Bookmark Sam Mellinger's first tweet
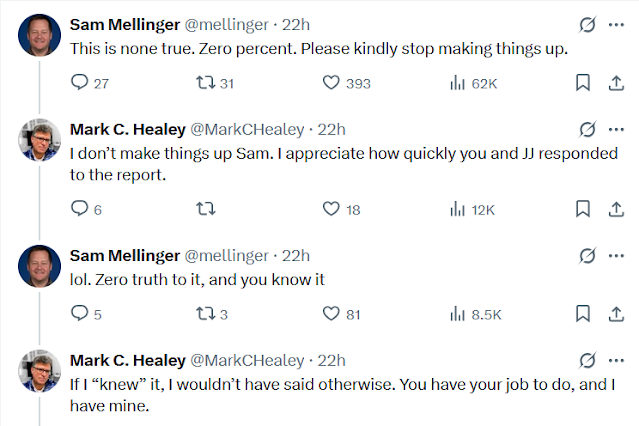Viewport: 639px width, 426px height. [x=582, y=83]
